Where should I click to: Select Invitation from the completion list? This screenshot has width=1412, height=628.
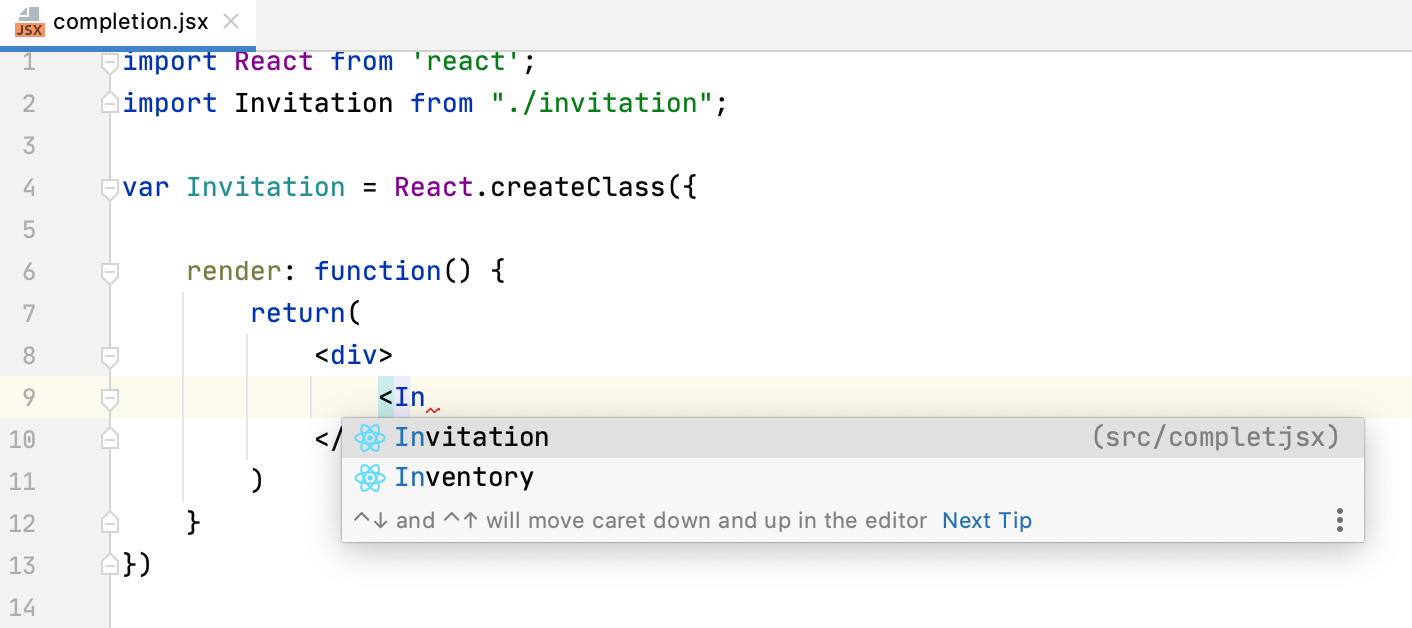click(471, 437)
